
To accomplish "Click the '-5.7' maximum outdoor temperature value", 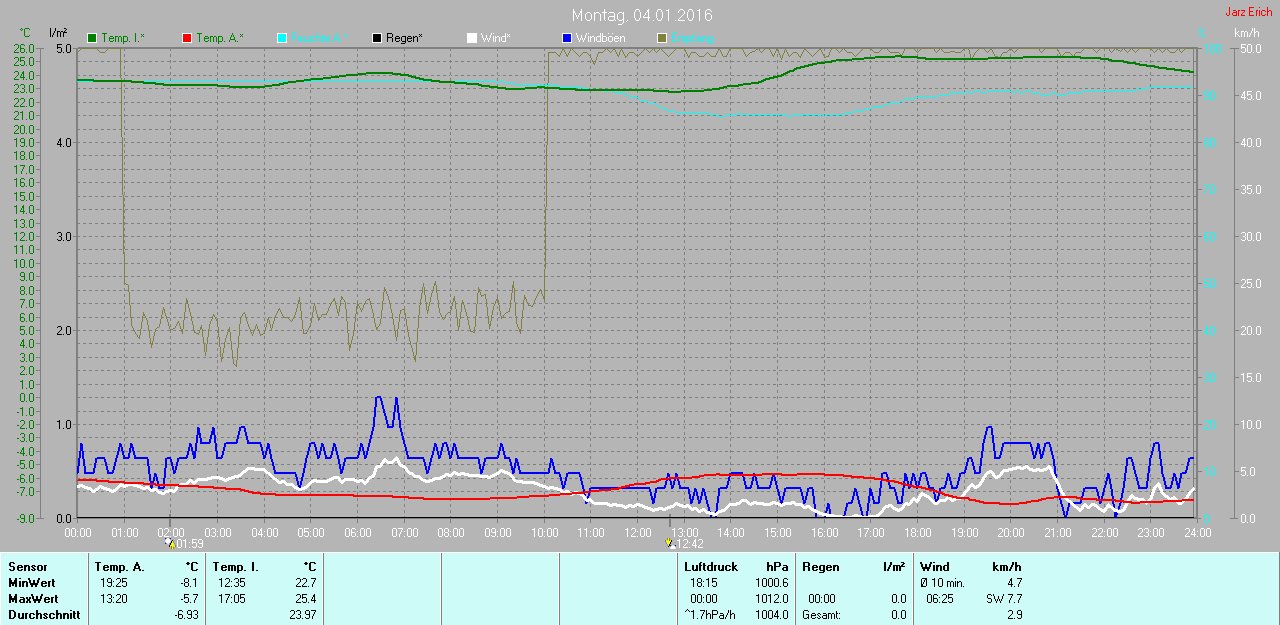I will click(x=189, y=599).
